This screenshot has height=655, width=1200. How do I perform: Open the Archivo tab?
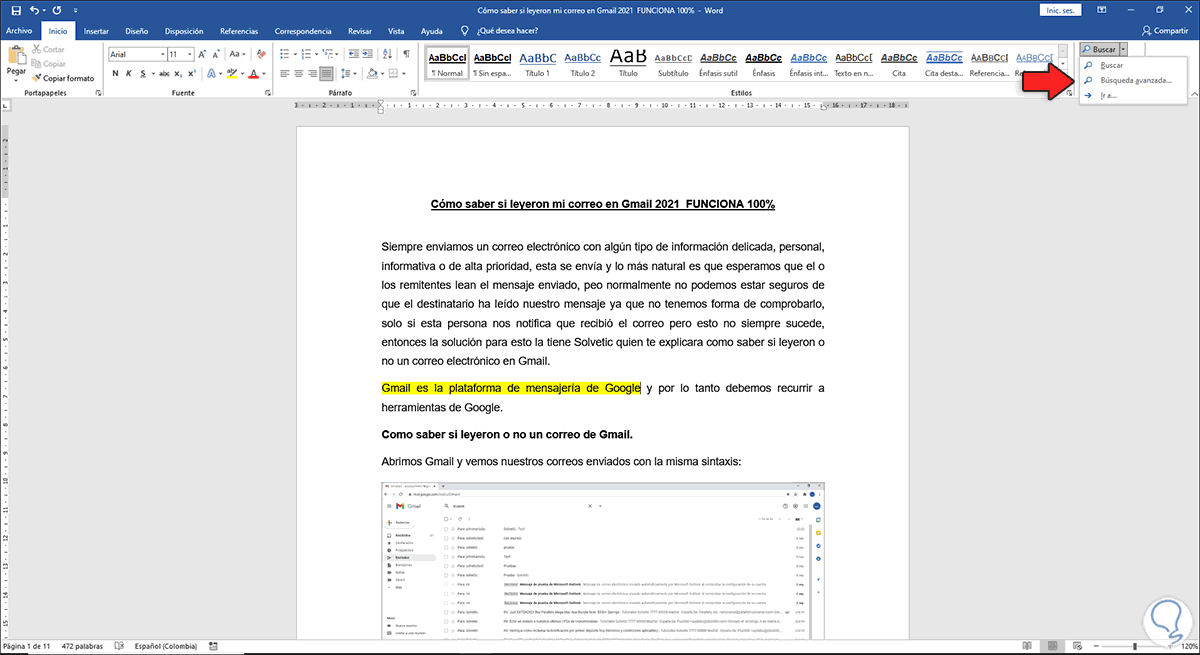coord(19,31)
